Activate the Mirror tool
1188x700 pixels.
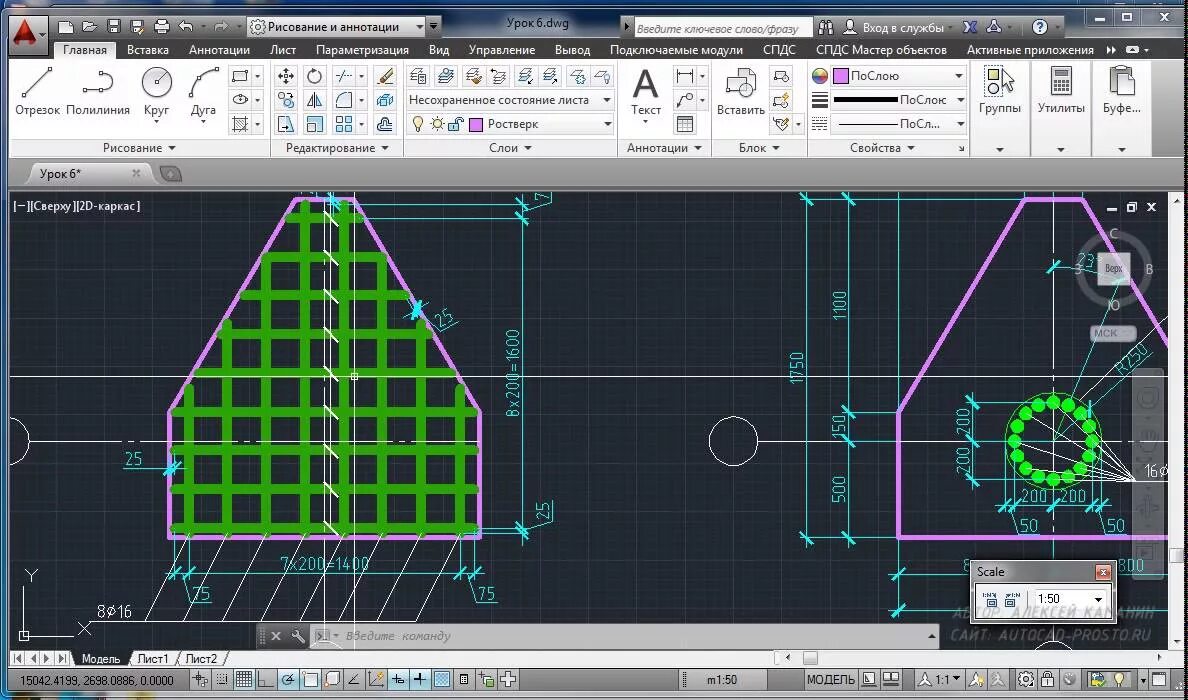tap(314, 99)
